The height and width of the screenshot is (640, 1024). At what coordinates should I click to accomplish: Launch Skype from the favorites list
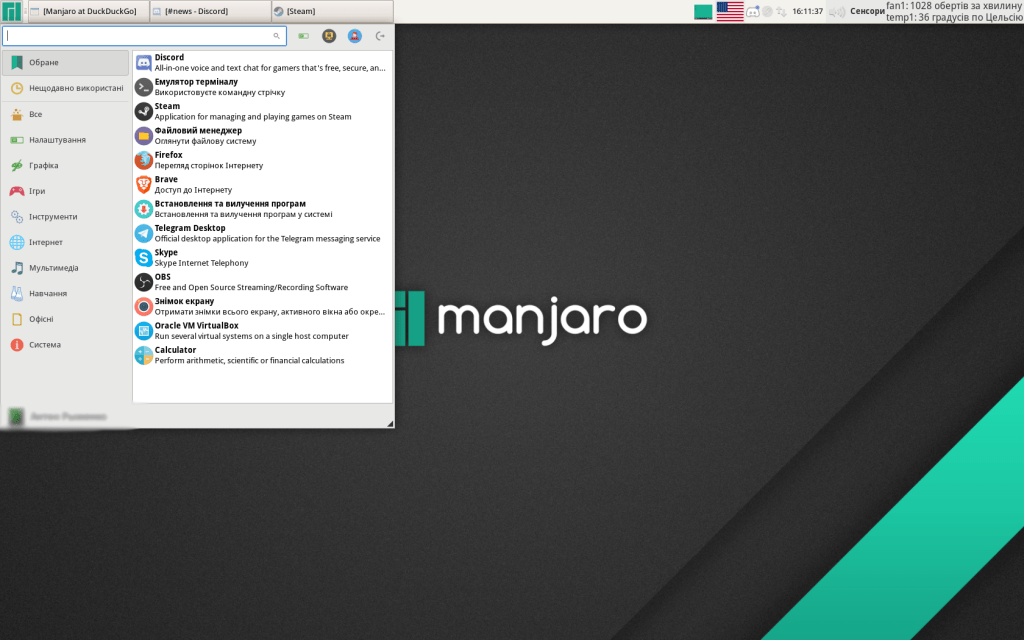262,257
